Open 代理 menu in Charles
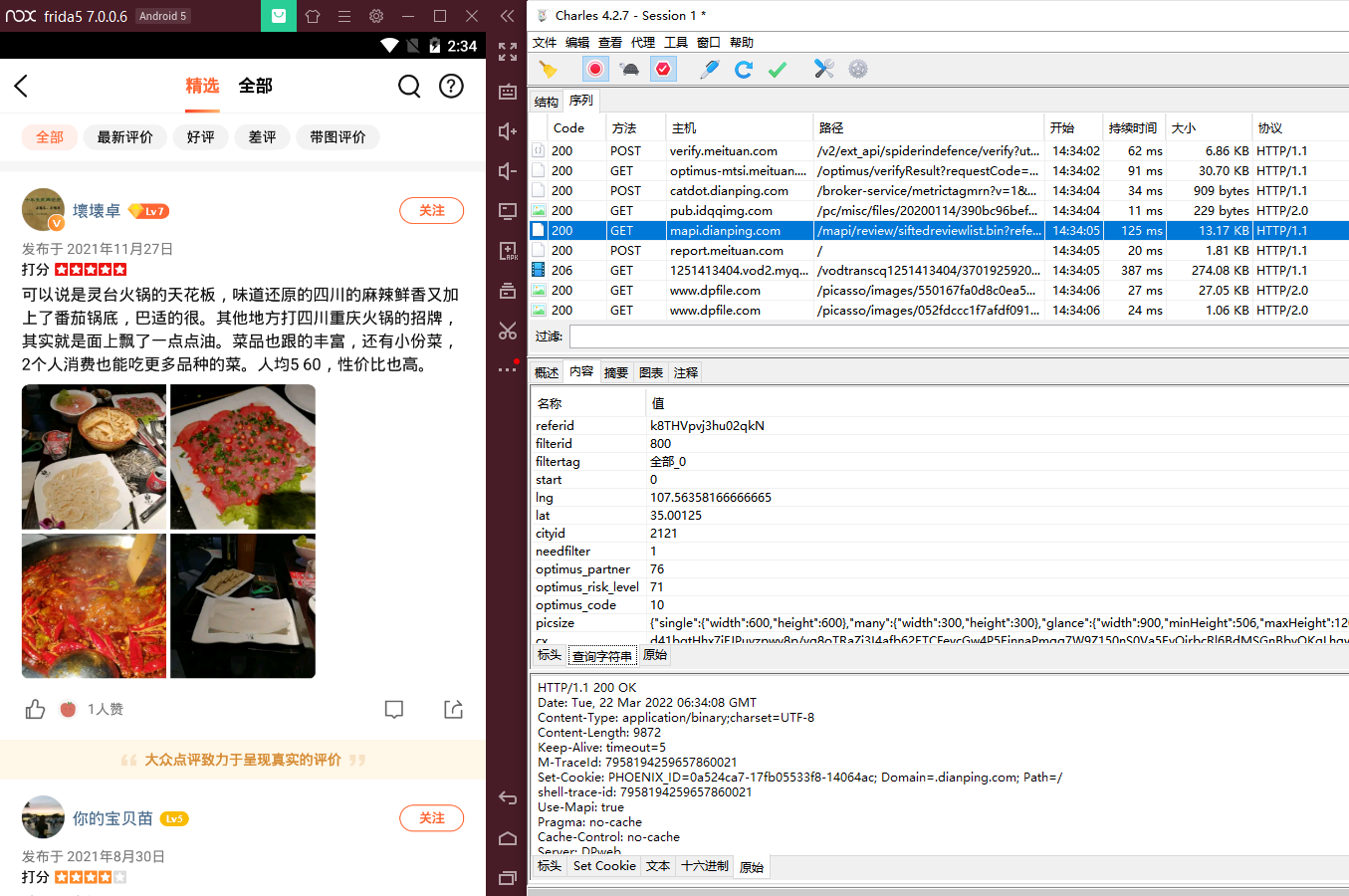Image resolution: width=1349 pixels, height=896 pixels. click(643, 43)
